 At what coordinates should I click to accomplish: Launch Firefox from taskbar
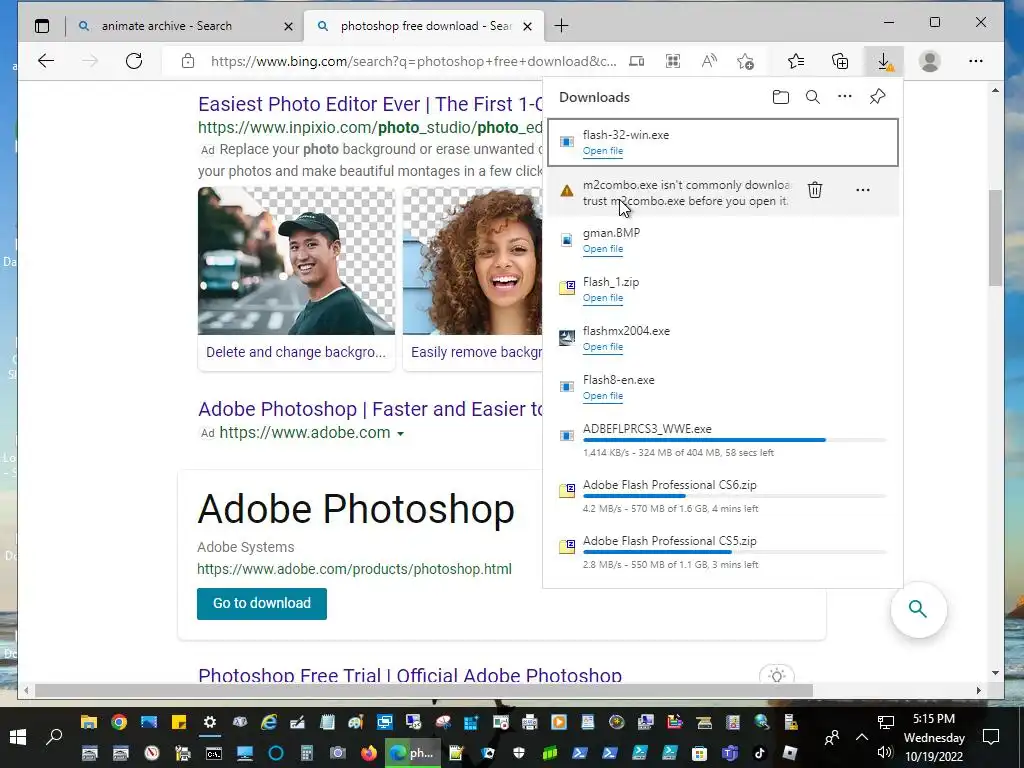coord(369,753)
